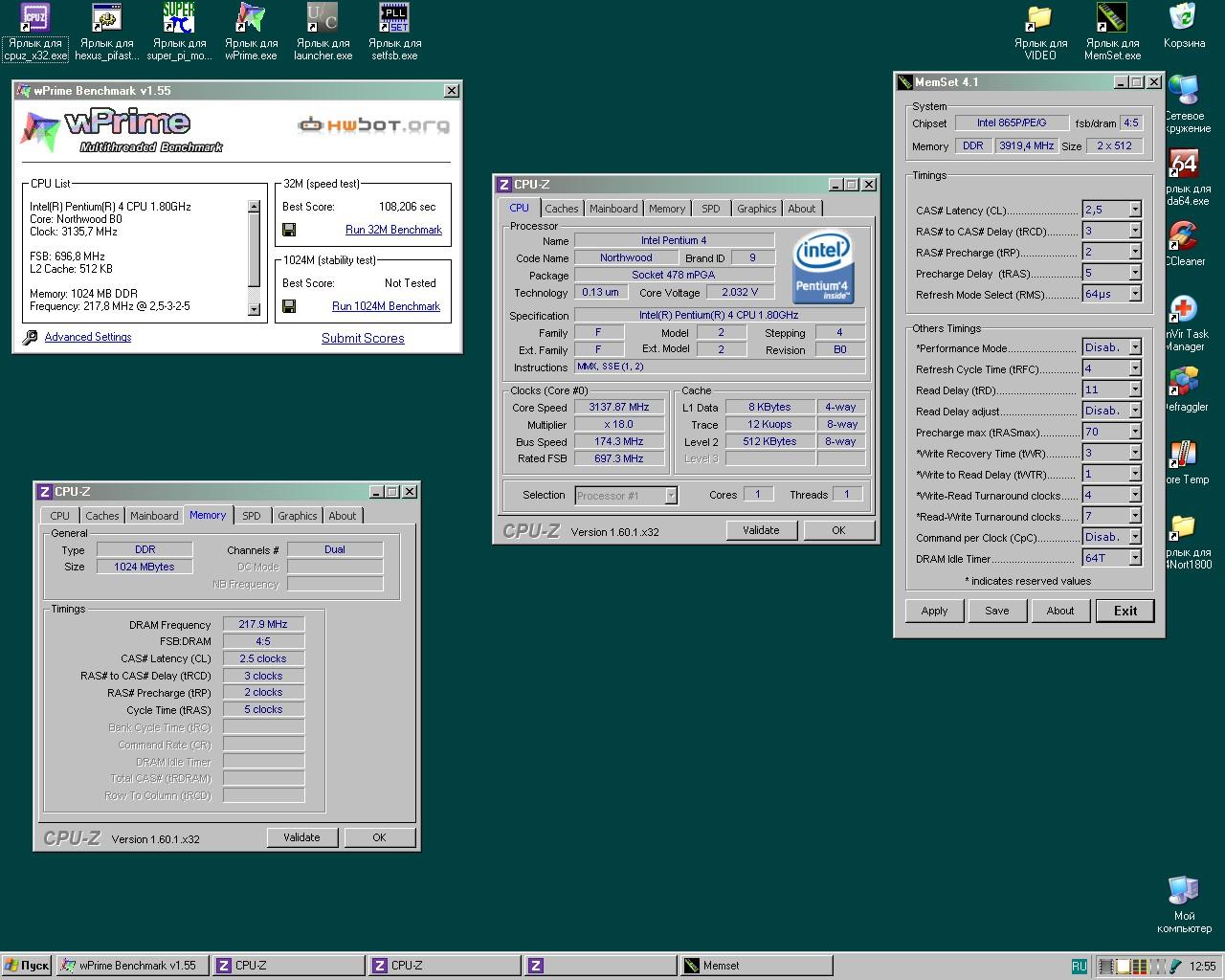Click Validate in the front CPU-Z window
This screenshot has width=1225, height=980.
(x=761, y=530)
